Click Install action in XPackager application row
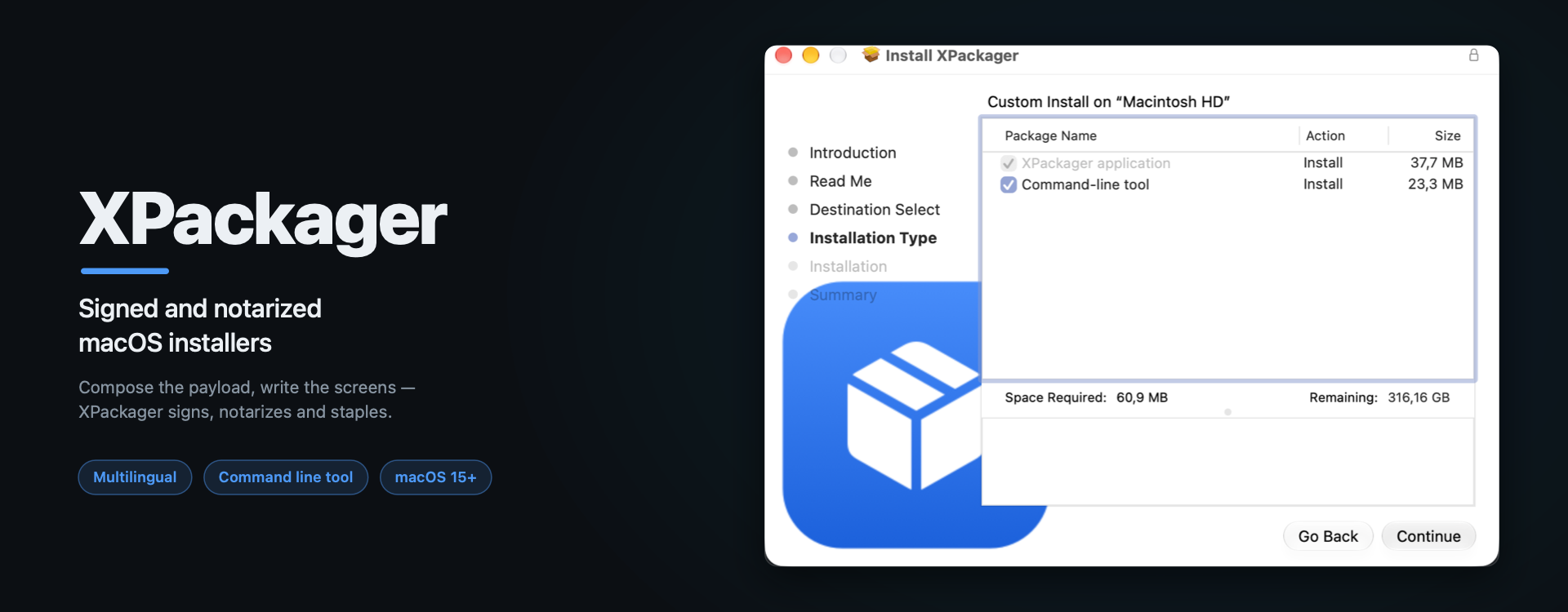This screenshot has width=1568, height=612. pos(1323,163)
